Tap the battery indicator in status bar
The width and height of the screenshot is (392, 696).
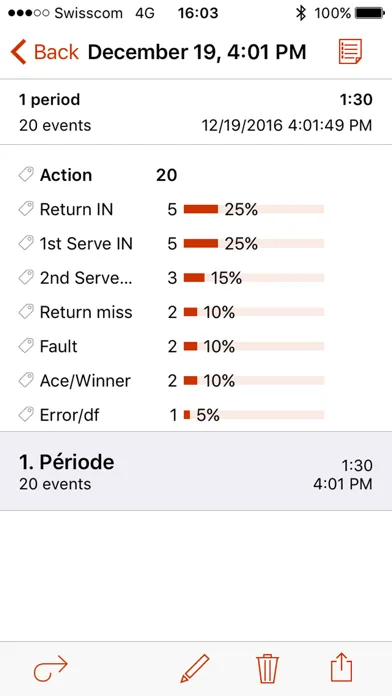click(370, 13)
